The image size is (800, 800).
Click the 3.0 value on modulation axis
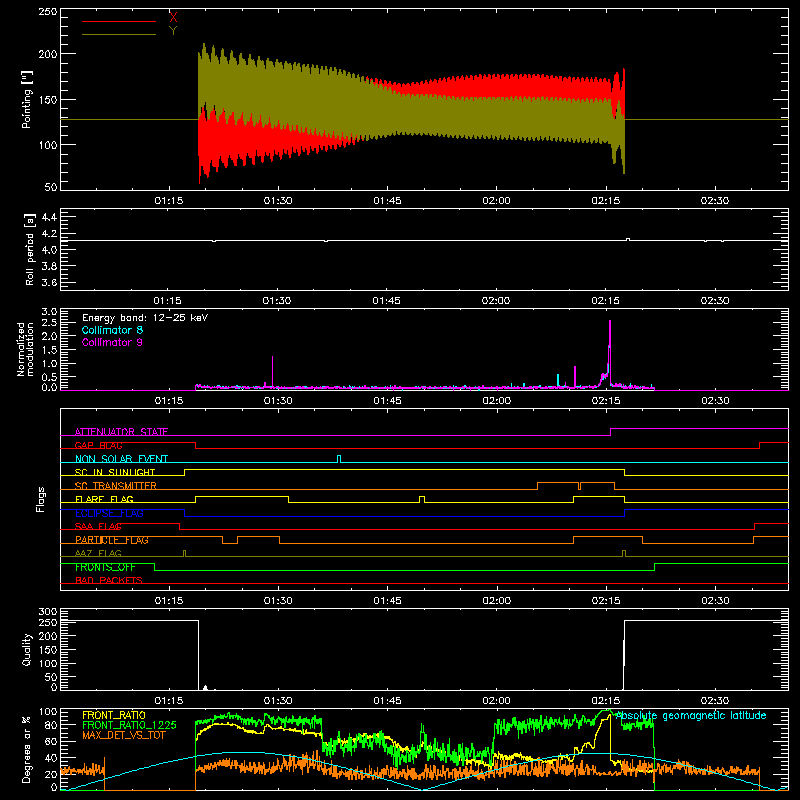[x=49, y=312]
